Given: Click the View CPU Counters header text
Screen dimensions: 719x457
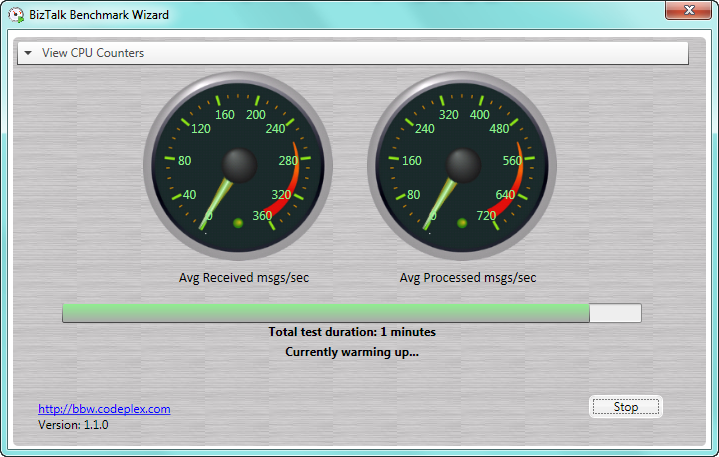Looking at the screenshot, I should click(93, 53).
